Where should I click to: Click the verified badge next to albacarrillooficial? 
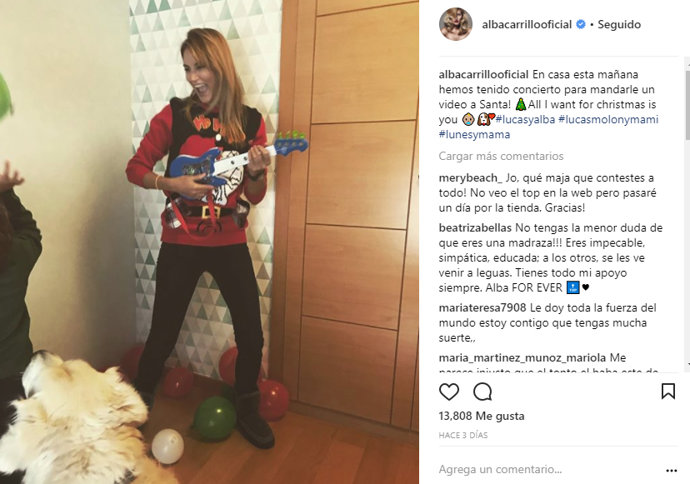pos(580,24)
